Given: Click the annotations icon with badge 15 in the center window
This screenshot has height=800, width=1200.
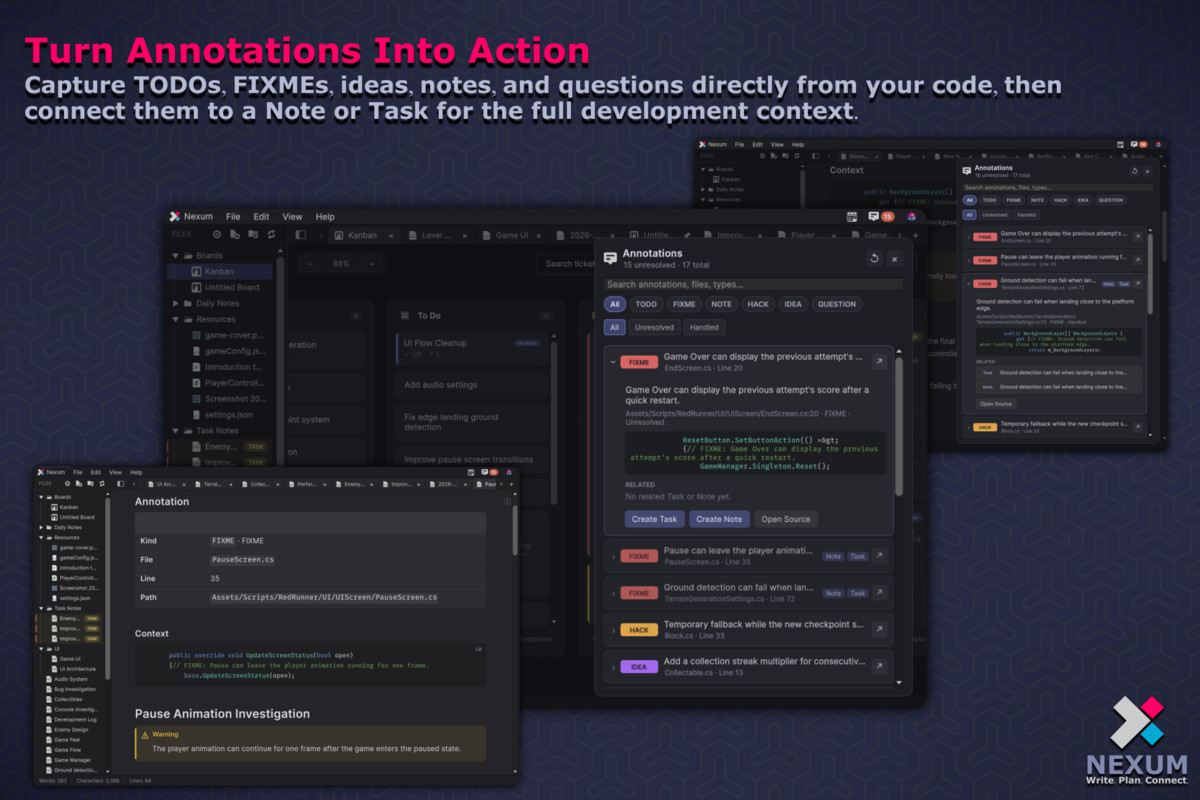Looking at the screenshot, I should click(x=880, y=216).
